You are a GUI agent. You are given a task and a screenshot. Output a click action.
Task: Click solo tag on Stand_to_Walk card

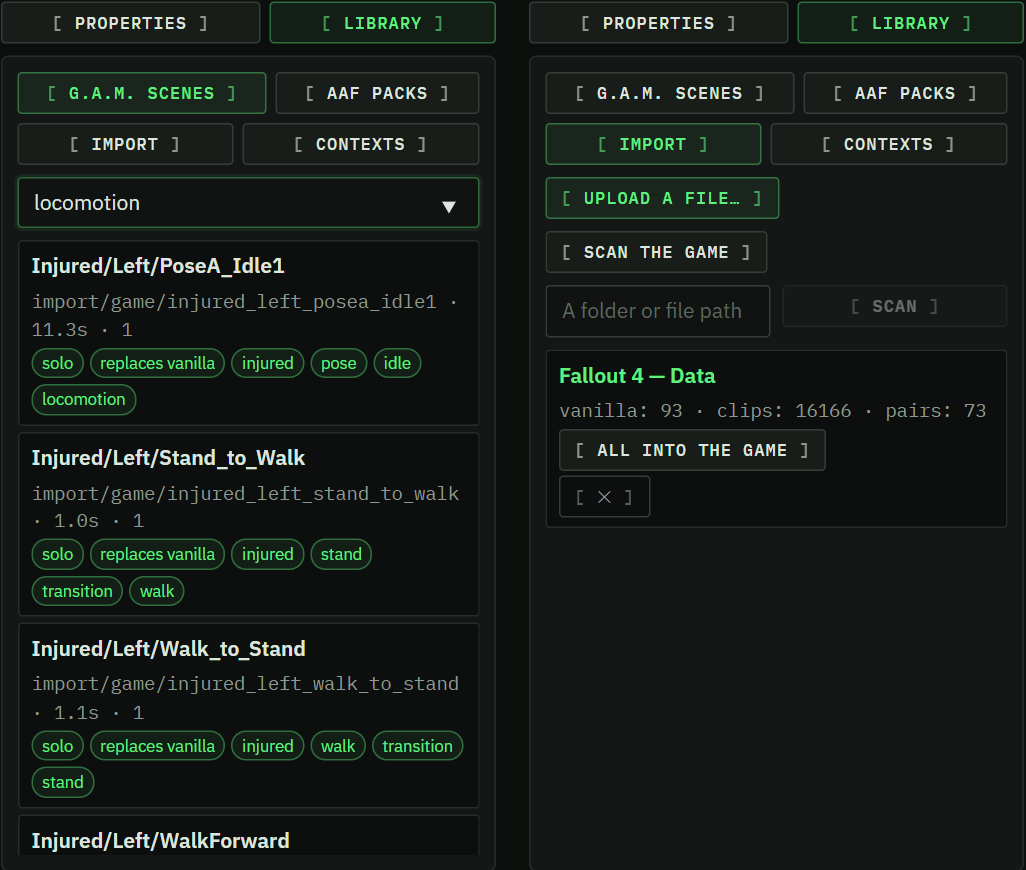pos(58,554)
